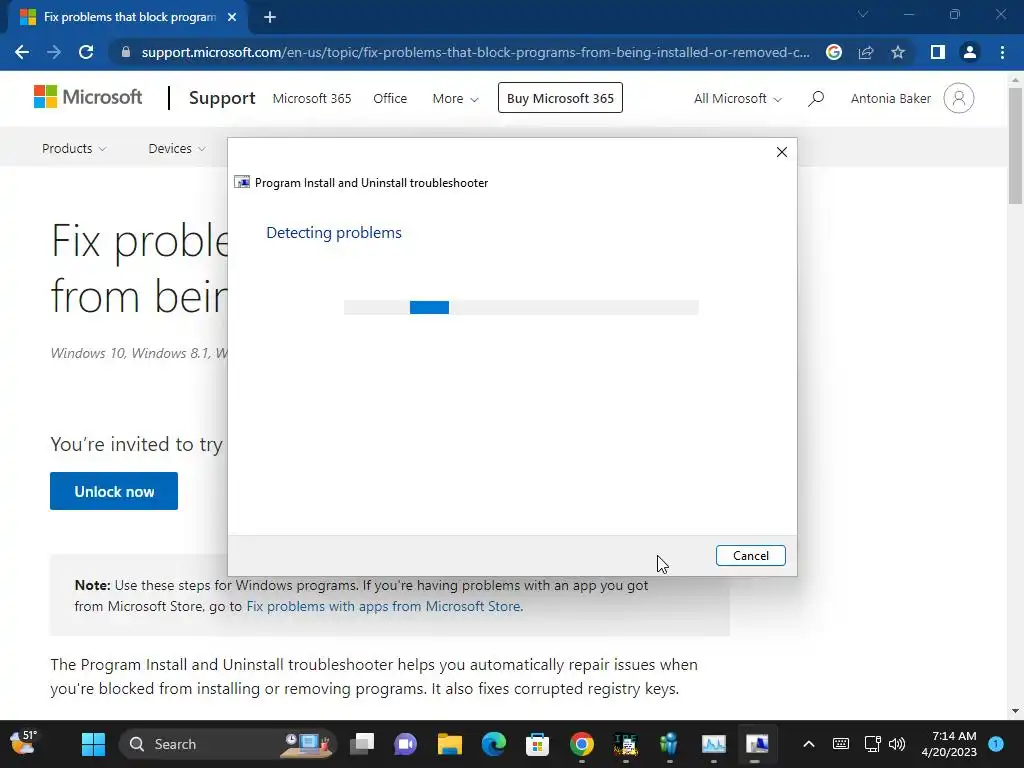Reload the page with the refresh icon
Image resolution: width=1024 pixels, height=768 pixels.
pyautogui.click(x=86, y=52)
